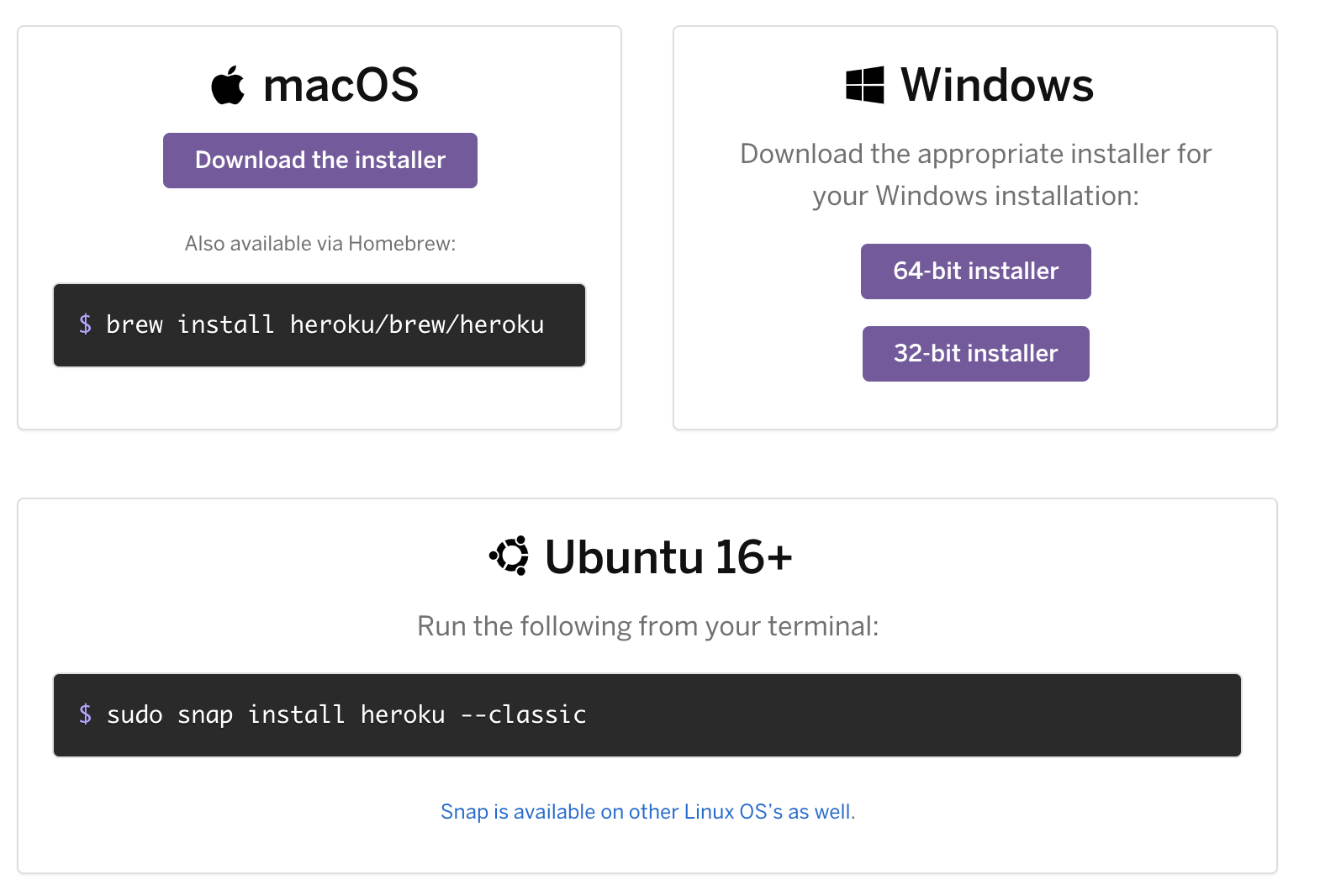The image size is (1320, 896).
Task: Click the Windows heading text
Action: pyautogui.click(x=997, y=85)
